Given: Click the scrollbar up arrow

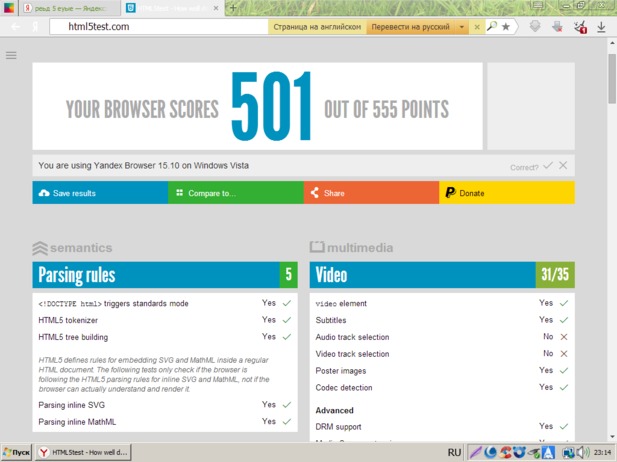Looking at the screenshot, I should click(x=612, y=43).
